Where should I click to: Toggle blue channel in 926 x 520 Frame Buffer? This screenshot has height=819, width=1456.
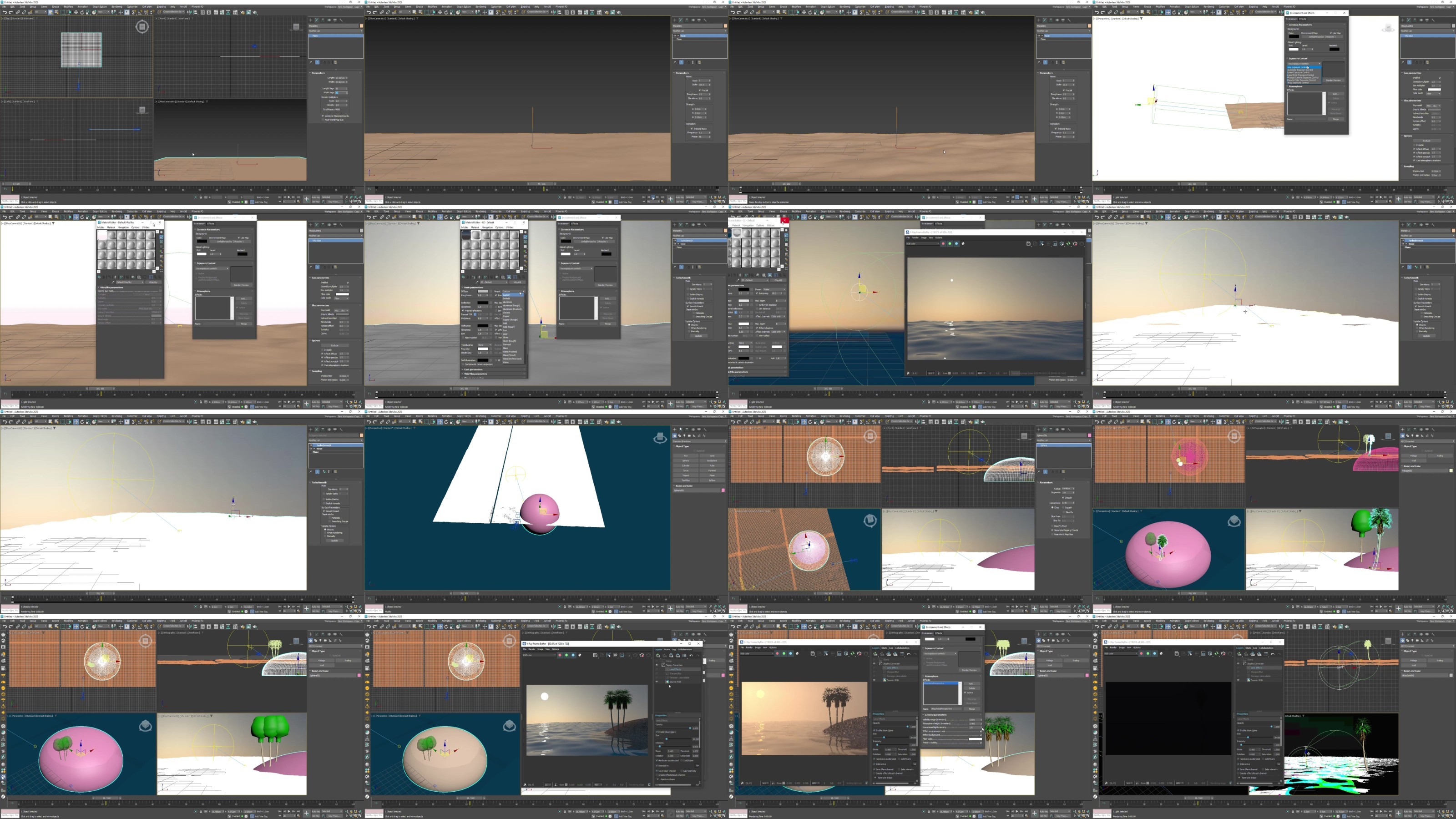[x=957, y=243]
